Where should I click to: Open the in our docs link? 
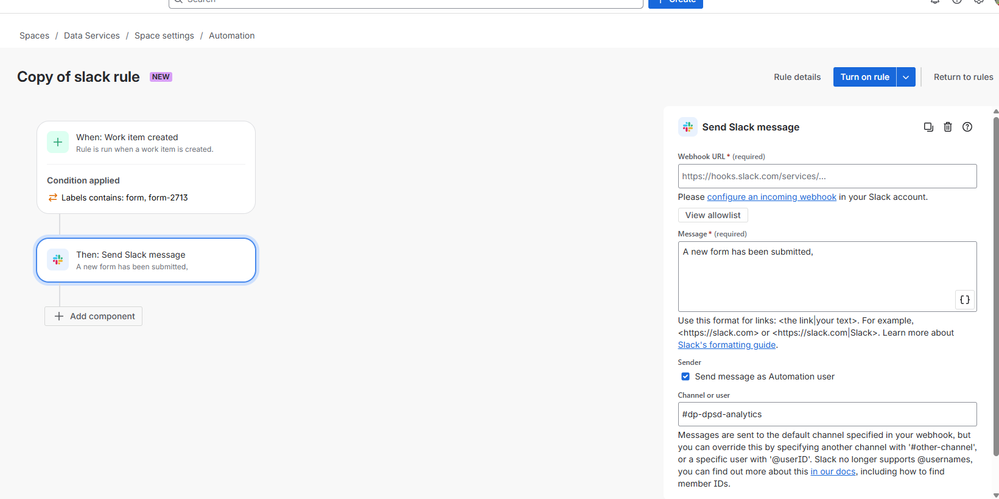(x=833, y=472)
